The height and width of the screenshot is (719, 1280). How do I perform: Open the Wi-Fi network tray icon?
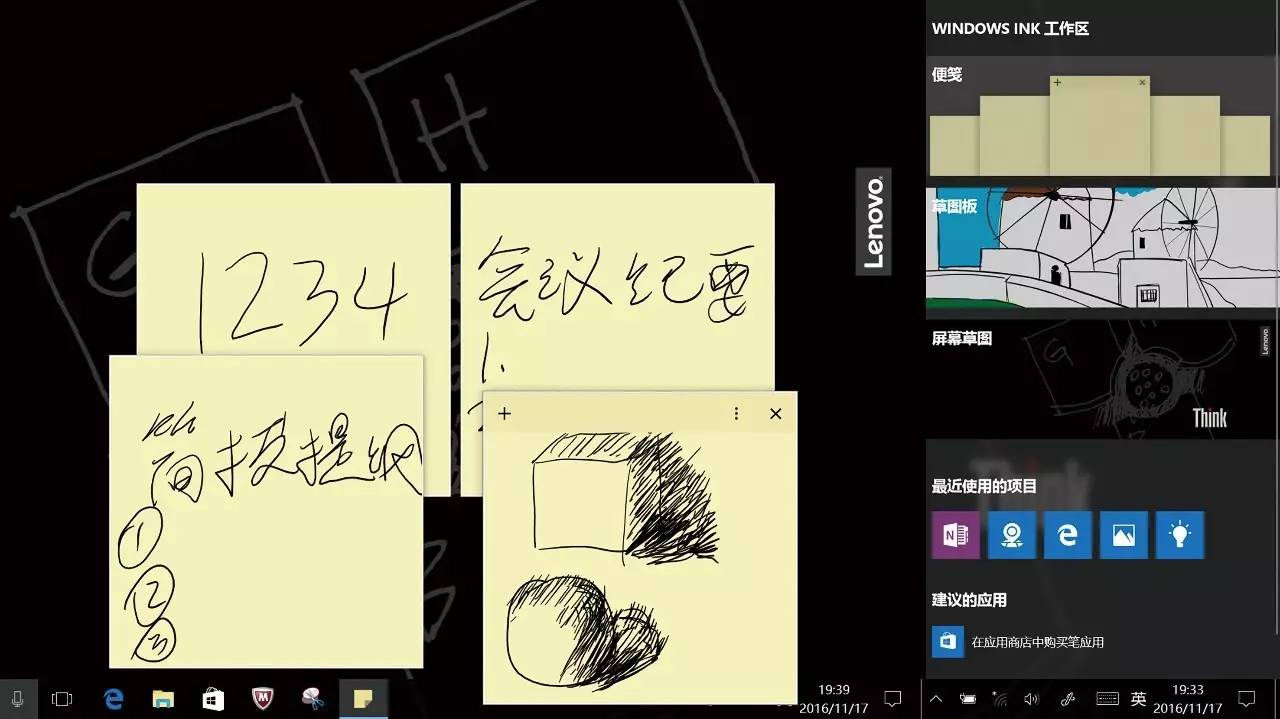[999, 699]
